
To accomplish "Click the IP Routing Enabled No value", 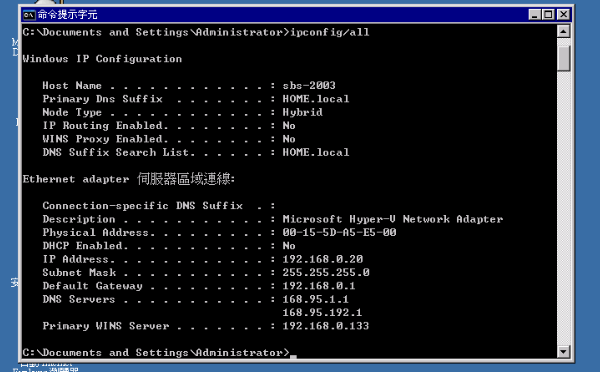I will [289, 126].
